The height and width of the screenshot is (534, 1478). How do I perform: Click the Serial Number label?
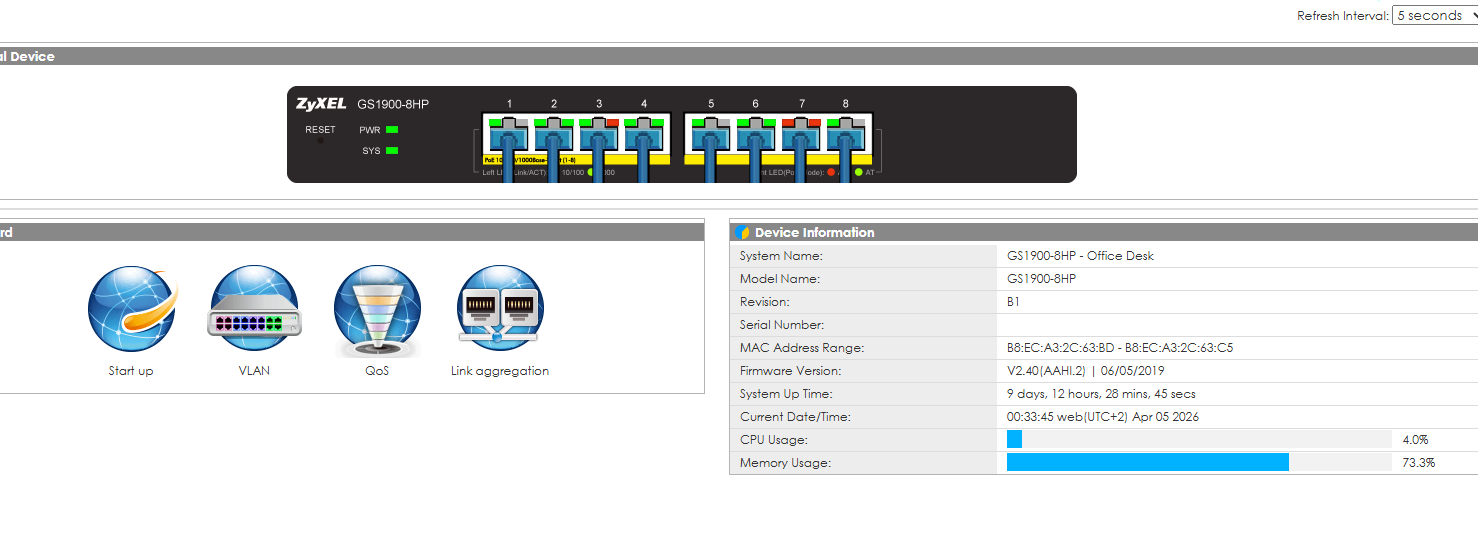782,325
